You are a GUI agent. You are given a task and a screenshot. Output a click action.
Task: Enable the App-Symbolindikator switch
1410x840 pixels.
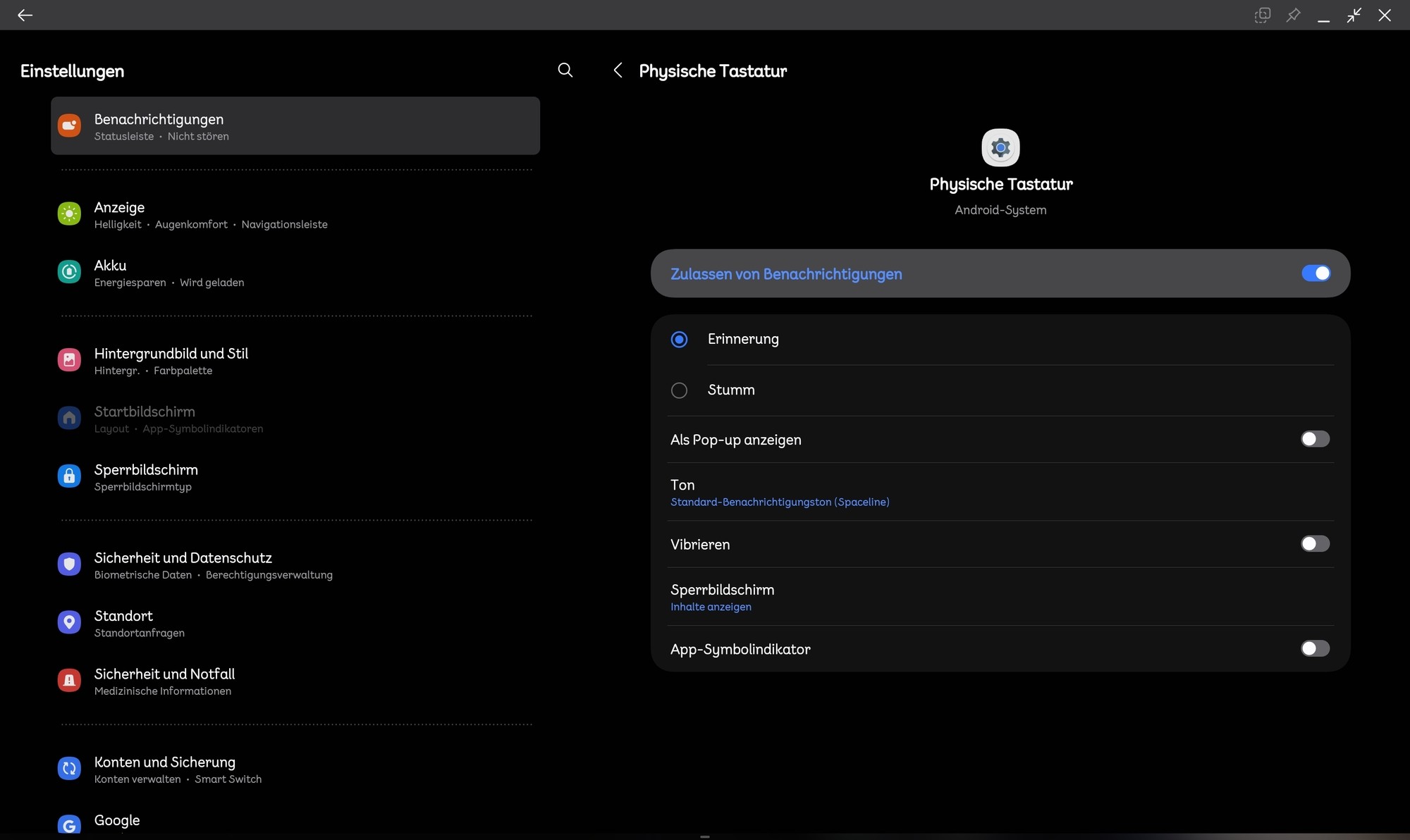tap(1315, 648)
